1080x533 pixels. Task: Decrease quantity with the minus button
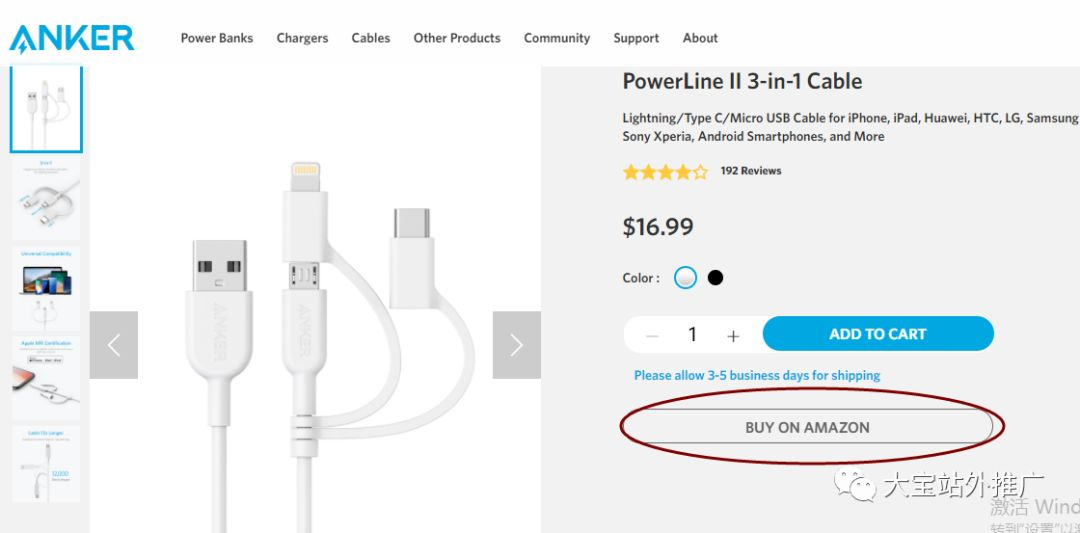652,335
